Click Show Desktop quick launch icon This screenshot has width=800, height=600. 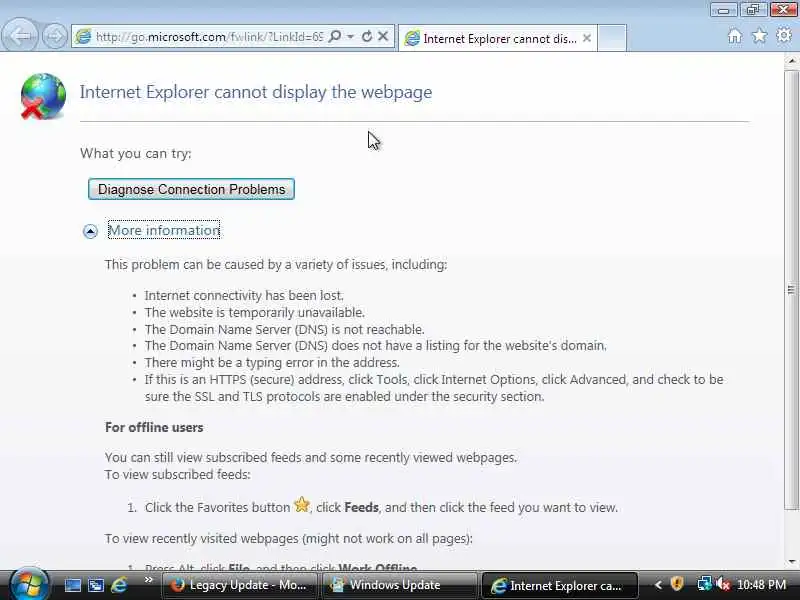pos(72,585)
